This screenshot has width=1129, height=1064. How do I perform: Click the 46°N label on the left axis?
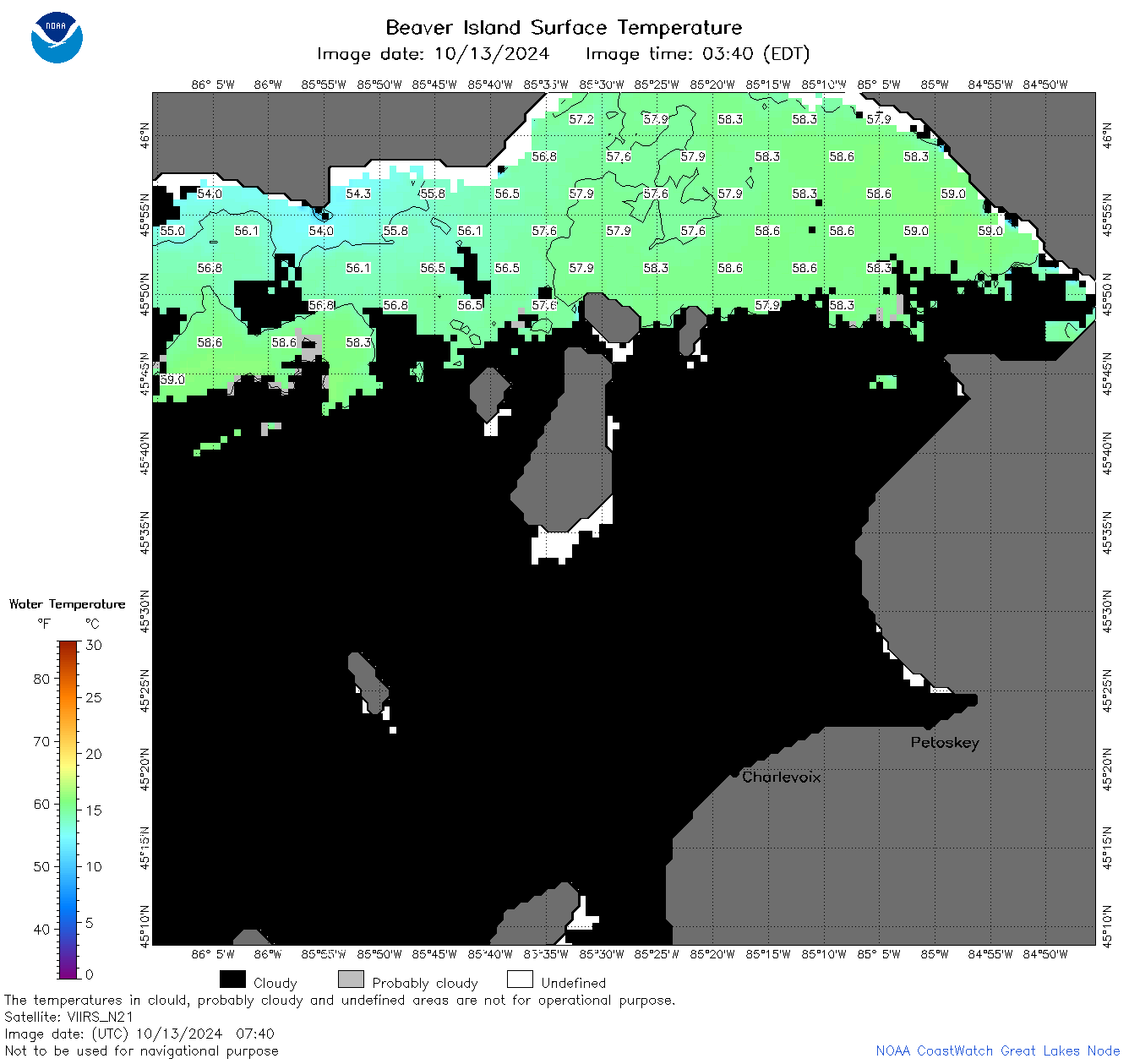click(145, 135)
